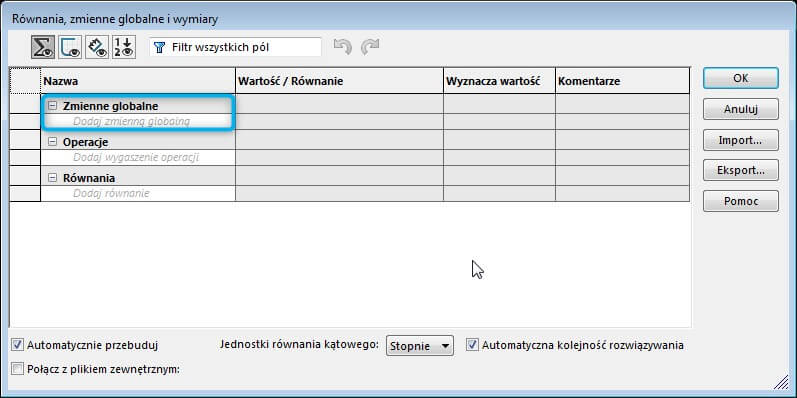Click the Komentarze column header
The image size is (797, 398).
pyautogui.click(x=623, y=81)
